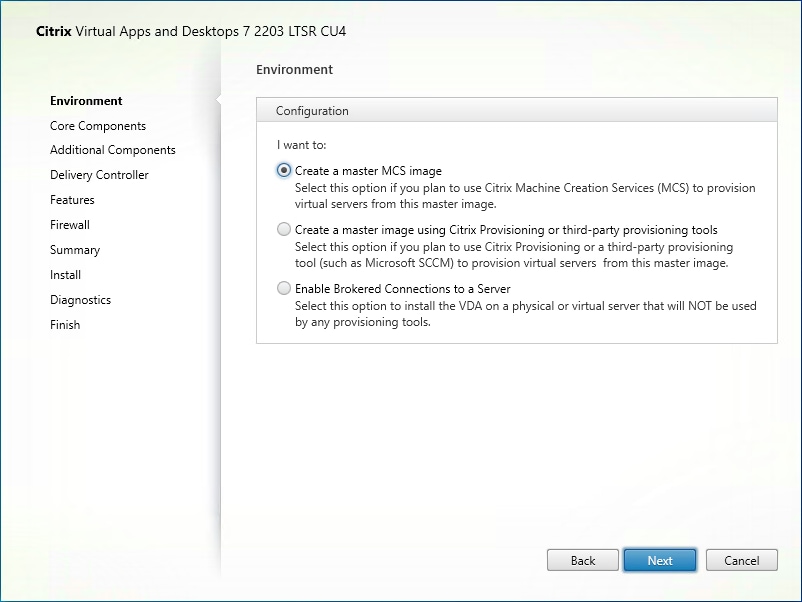Screen dimensions: 802x602
Task: Select the Finish step in the sidebar
Action: click(x=64, y=324)
